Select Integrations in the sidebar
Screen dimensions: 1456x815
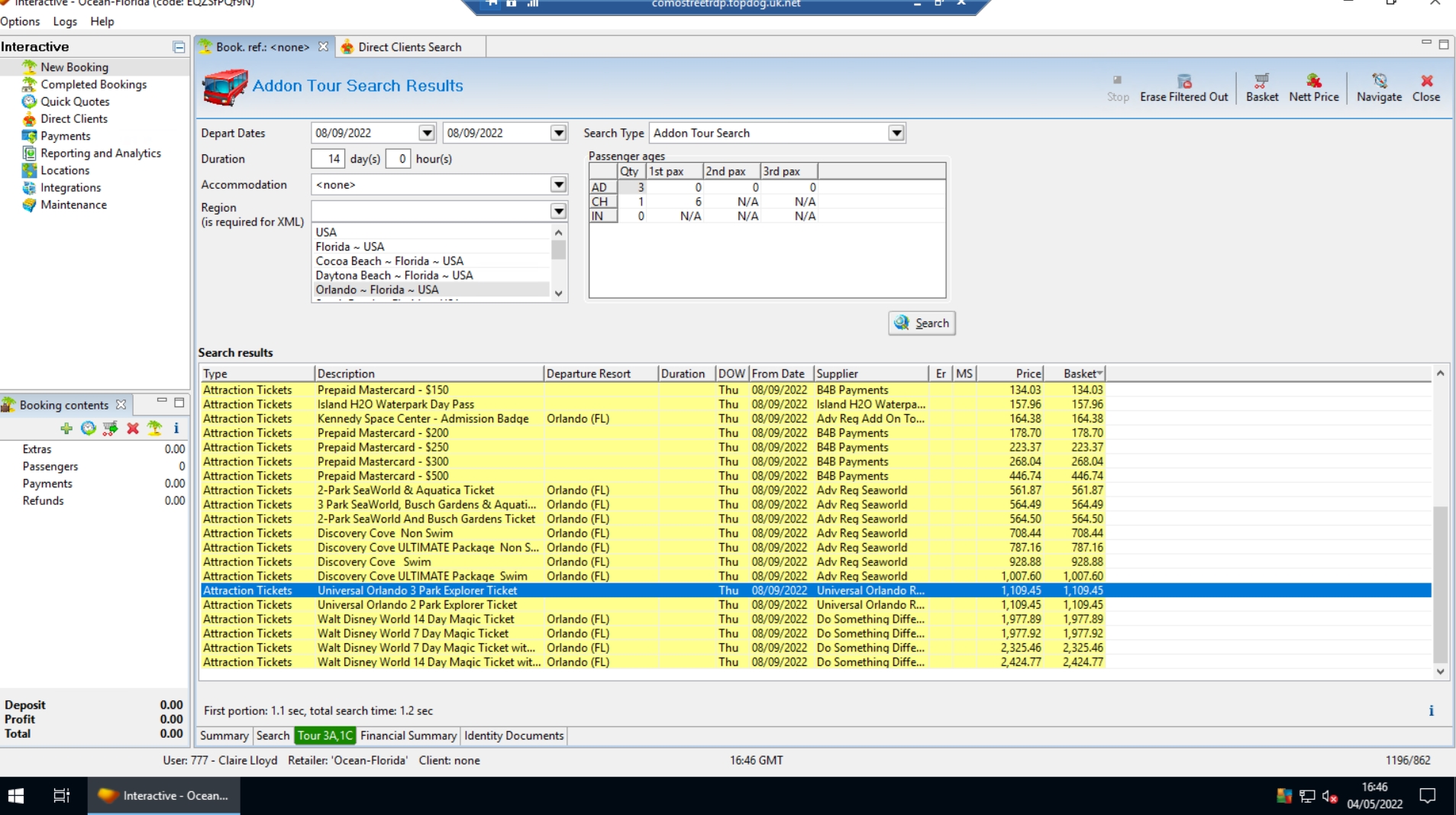click(x=70, y=187)
